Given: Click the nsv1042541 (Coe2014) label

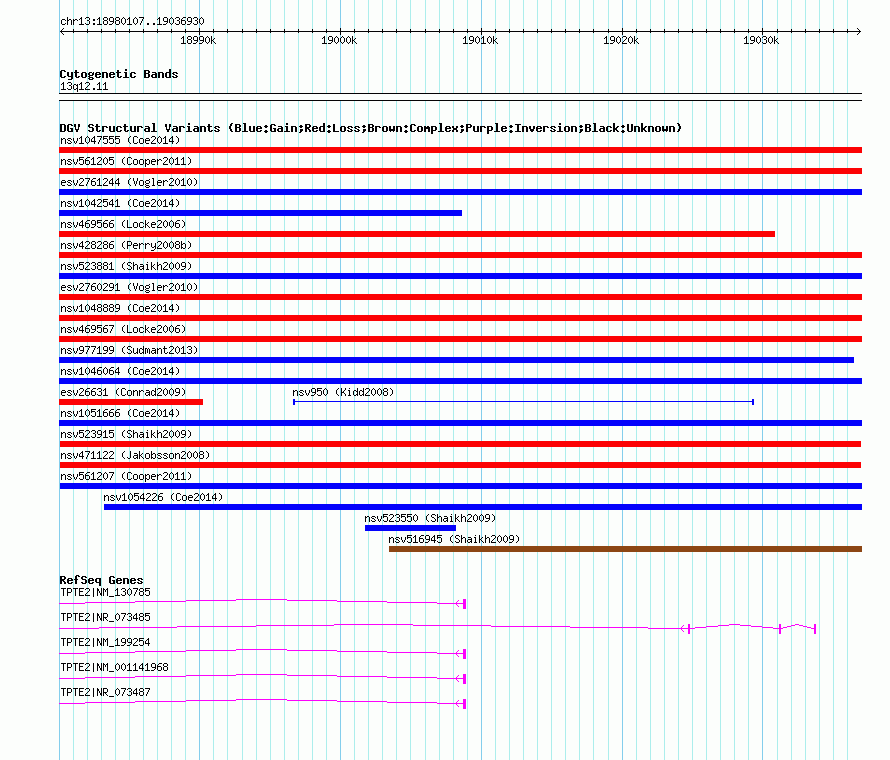Looking at the screenshot, I should [120, 203].
